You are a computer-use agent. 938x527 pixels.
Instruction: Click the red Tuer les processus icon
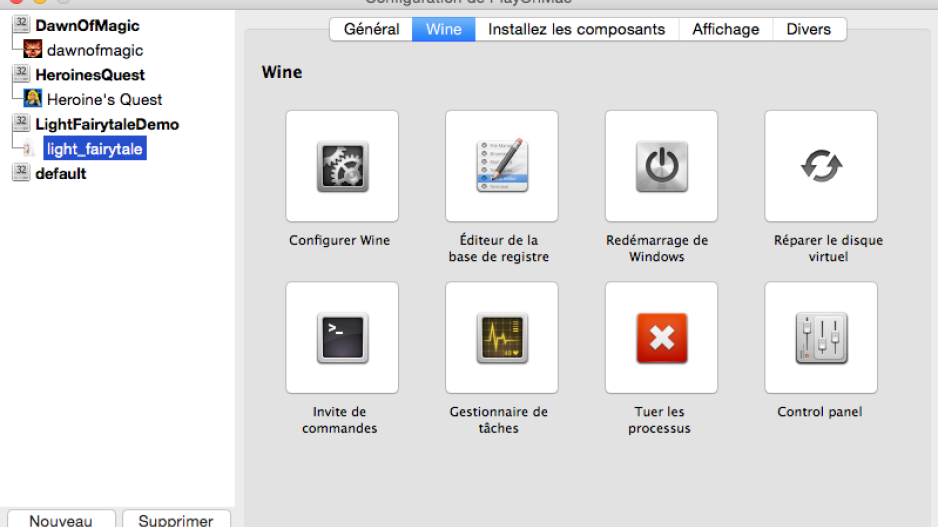[662, 338]
